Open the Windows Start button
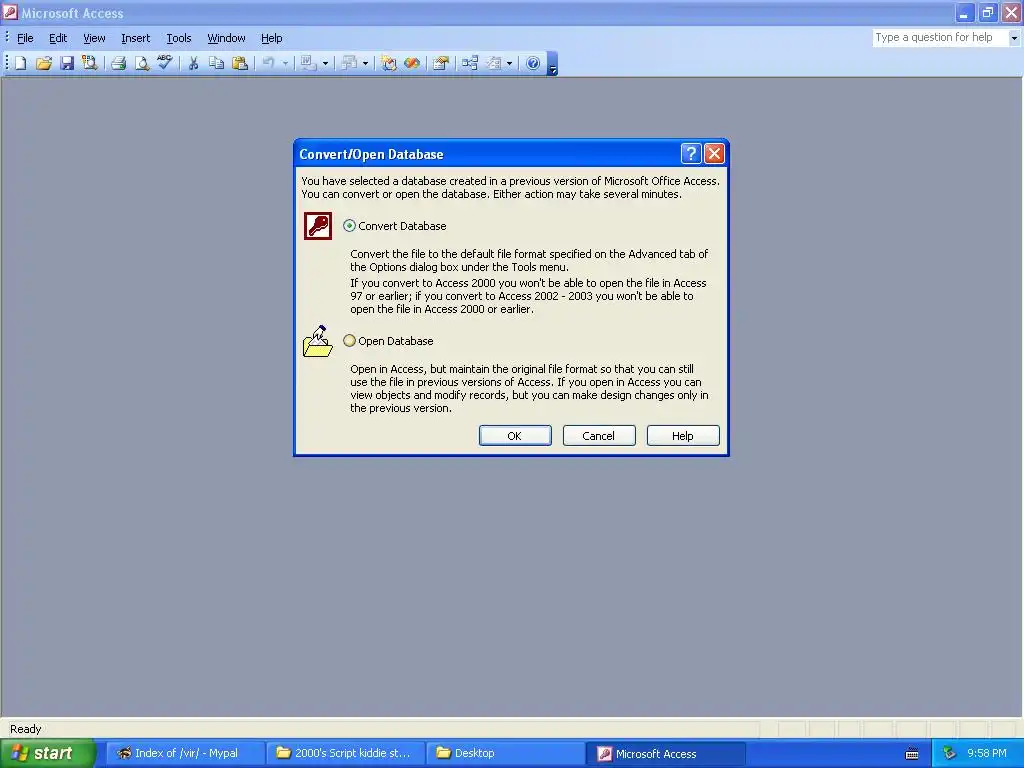1024x768 pixels. point(48,753)
